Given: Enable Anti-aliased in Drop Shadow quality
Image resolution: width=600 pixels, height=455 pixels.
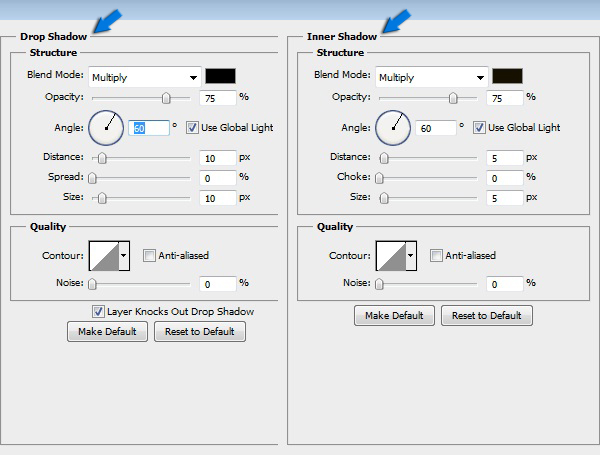Looking at the screenshot, I should (x=150, y=256).
